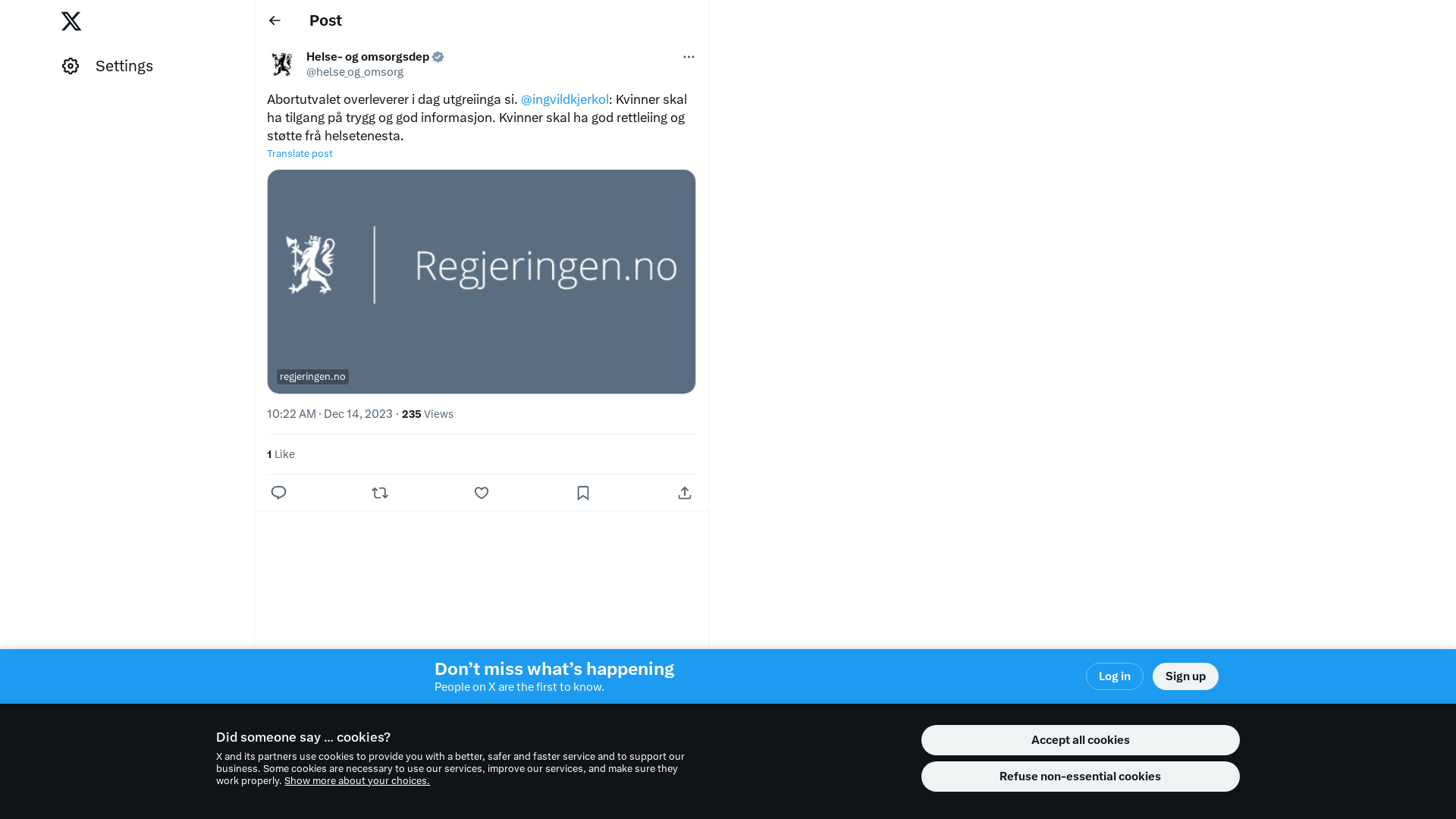
Task: Open Helse- og omsorgsdep profile avatar
Action: [x=282, y=64]
